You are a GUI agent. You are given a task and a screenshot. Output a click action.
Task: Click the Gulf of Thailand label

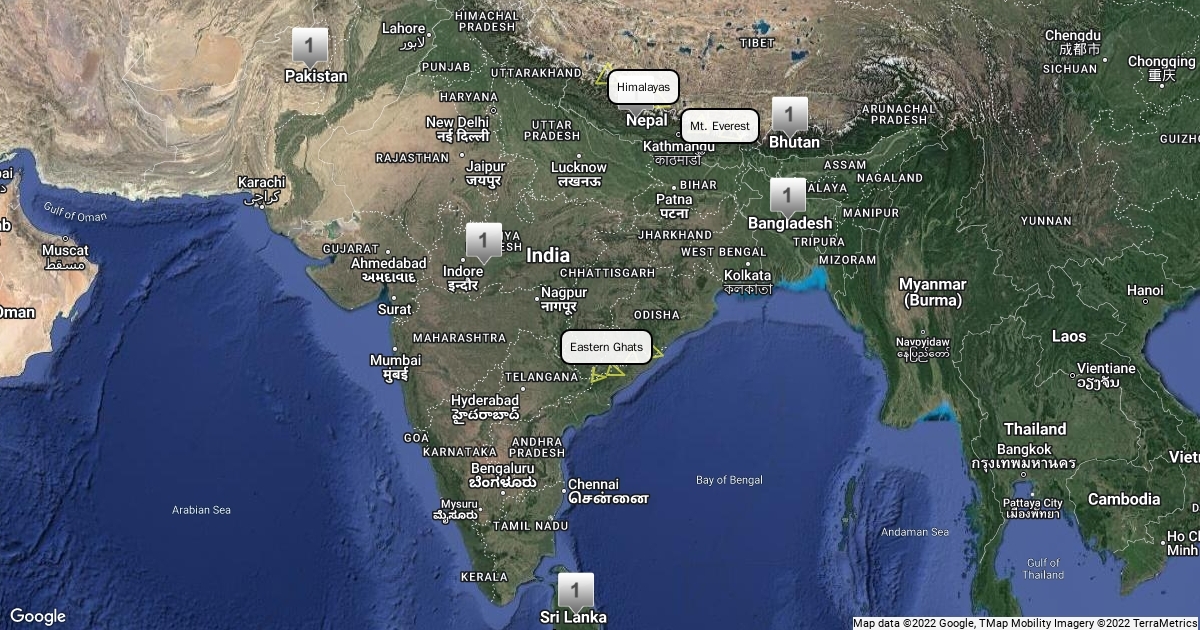click(1044, 569)
